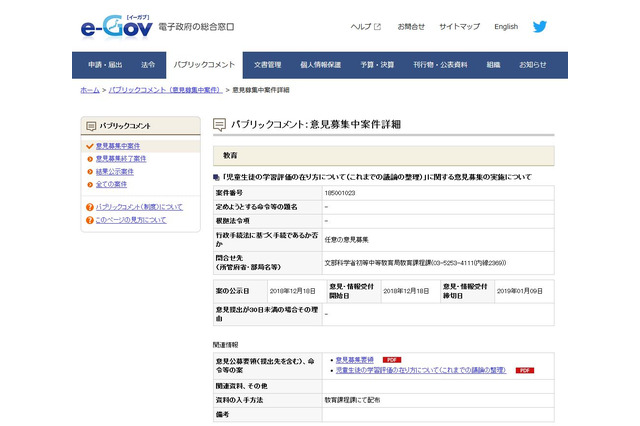The width and height of the screenshot is (640, 426).
Task: Open the 結果公示案件 sidebar link
Action: point(115,172)
